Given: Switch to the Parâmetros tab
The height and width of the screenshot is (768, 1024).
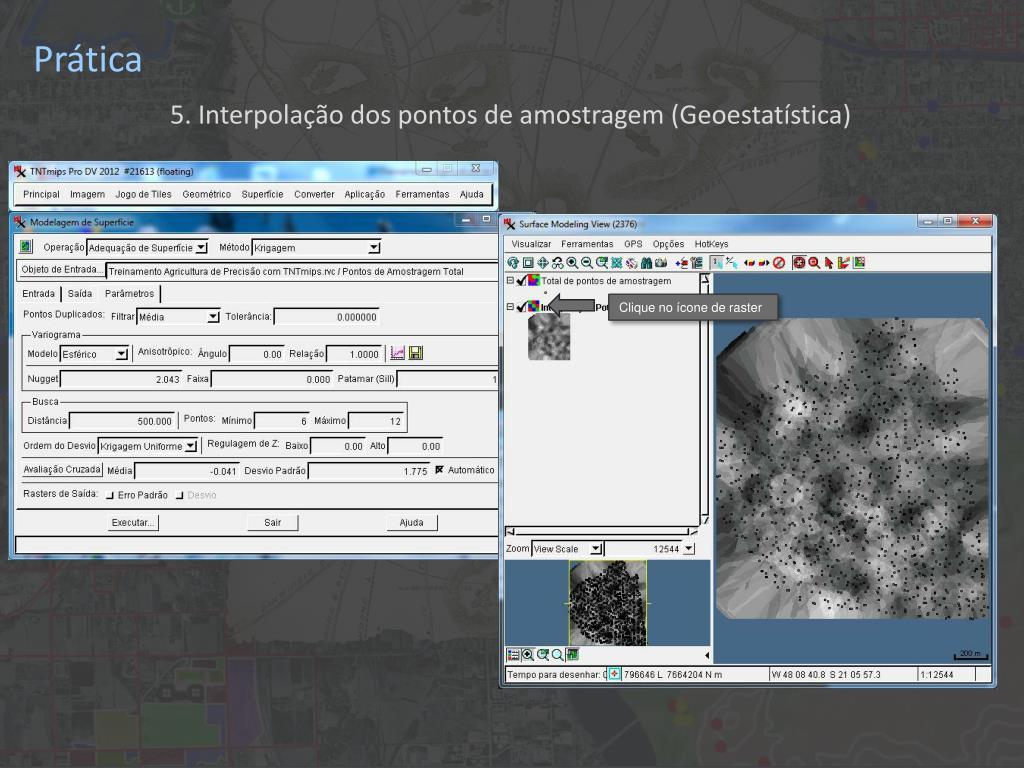Looking at the screenshot, I should (129, 293).
